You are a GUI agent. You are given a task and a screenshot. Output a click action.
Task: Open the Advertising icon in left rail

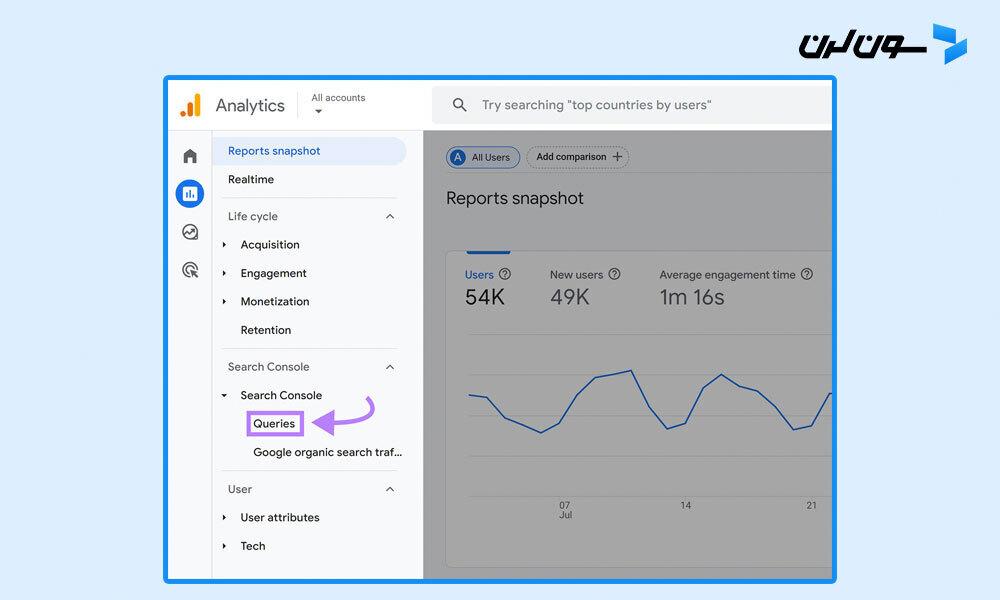pos(190,270)
